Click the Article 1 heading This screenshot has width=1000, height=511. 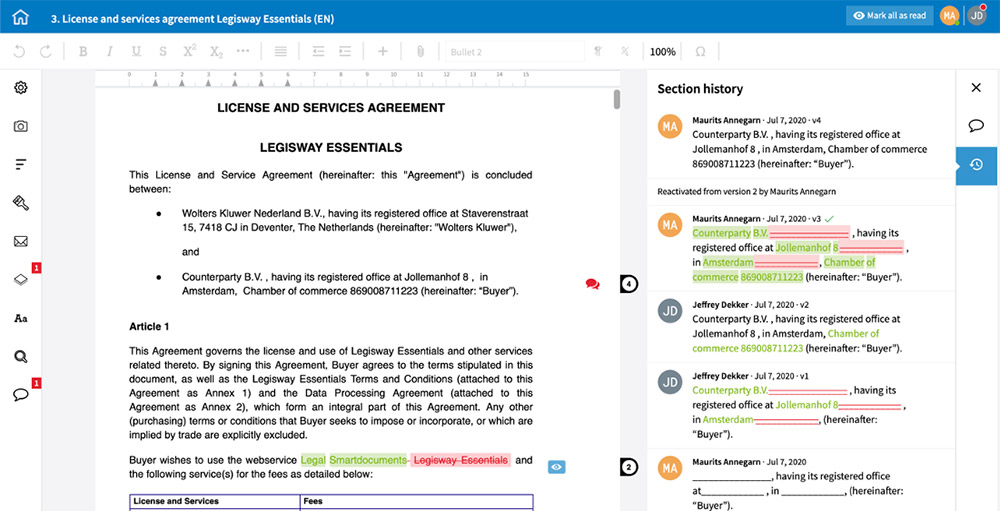149,327
